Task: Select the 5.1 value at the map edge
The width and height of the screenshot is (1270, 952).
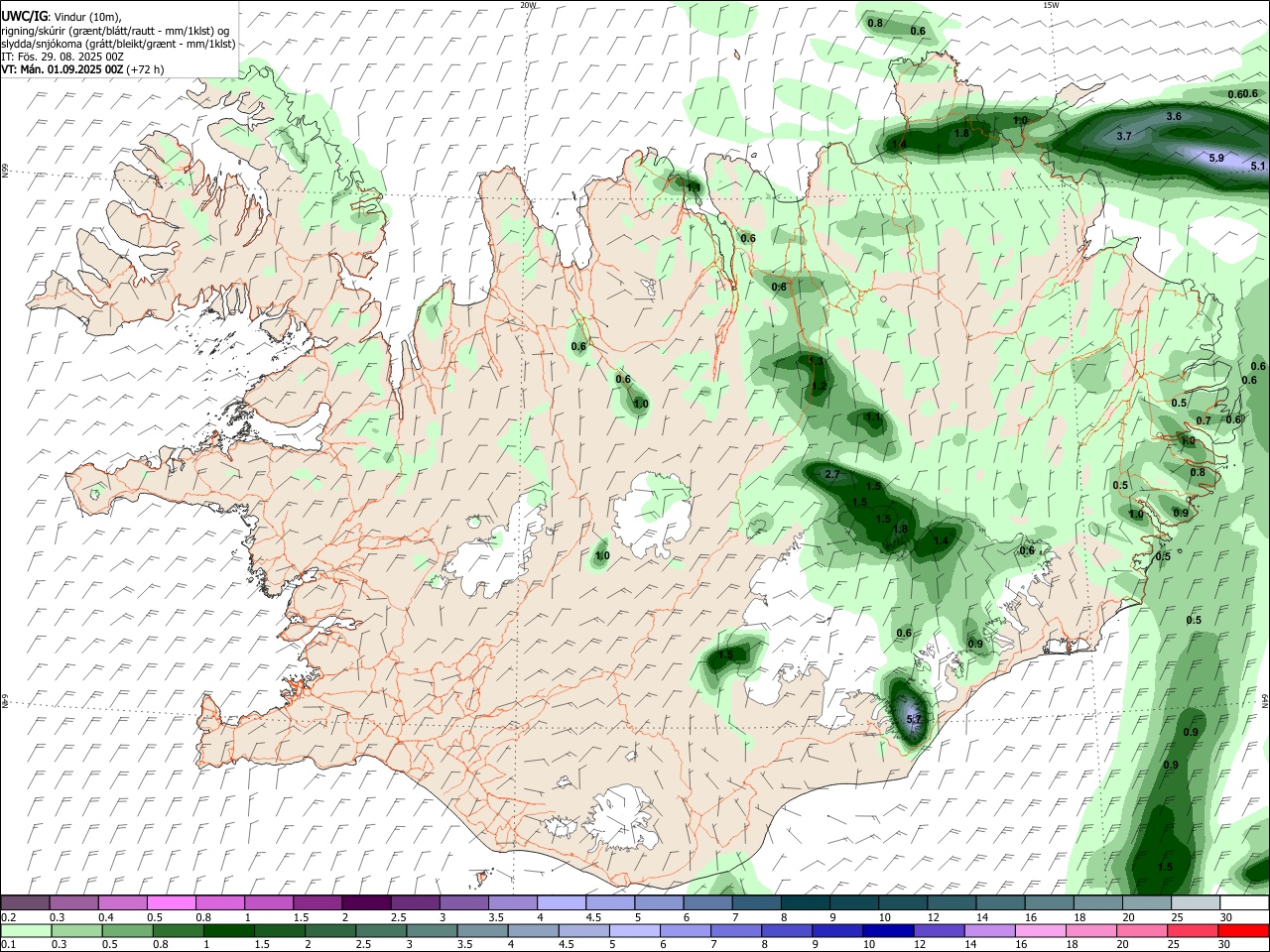Action: [1258, 166]
